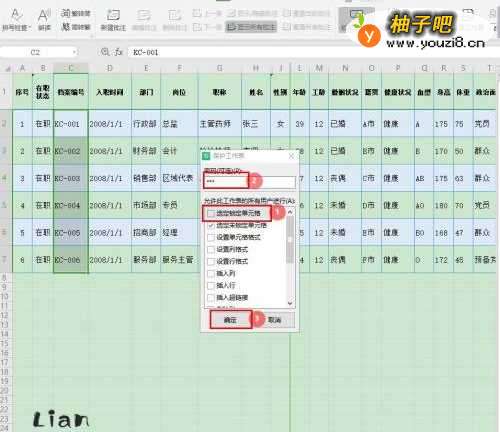
Task: Enable Insert columns (插入列) checkbox
Action: coord(211,273)
